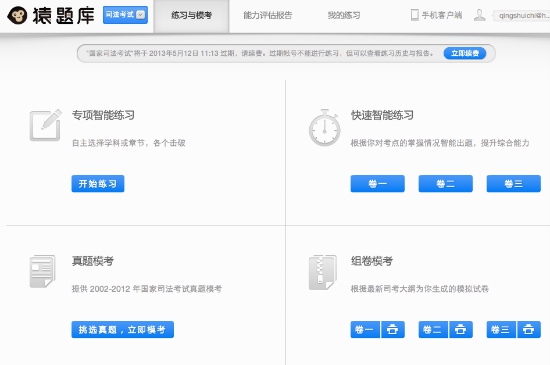The height and width of the screenshot is (365, 550).
Task: Select 卷三 under 组卷模考
Action: (x=501, y=330)
